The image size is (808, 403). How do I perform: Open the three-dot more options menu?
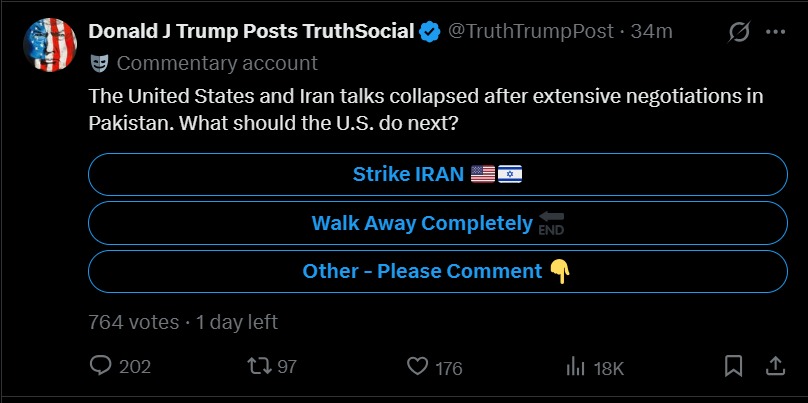pos(775,32)
